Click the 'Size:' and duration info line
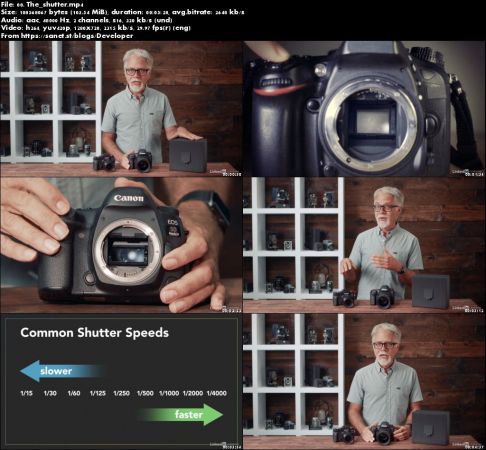This screenshot has width=486, height=450. point(122,12)
